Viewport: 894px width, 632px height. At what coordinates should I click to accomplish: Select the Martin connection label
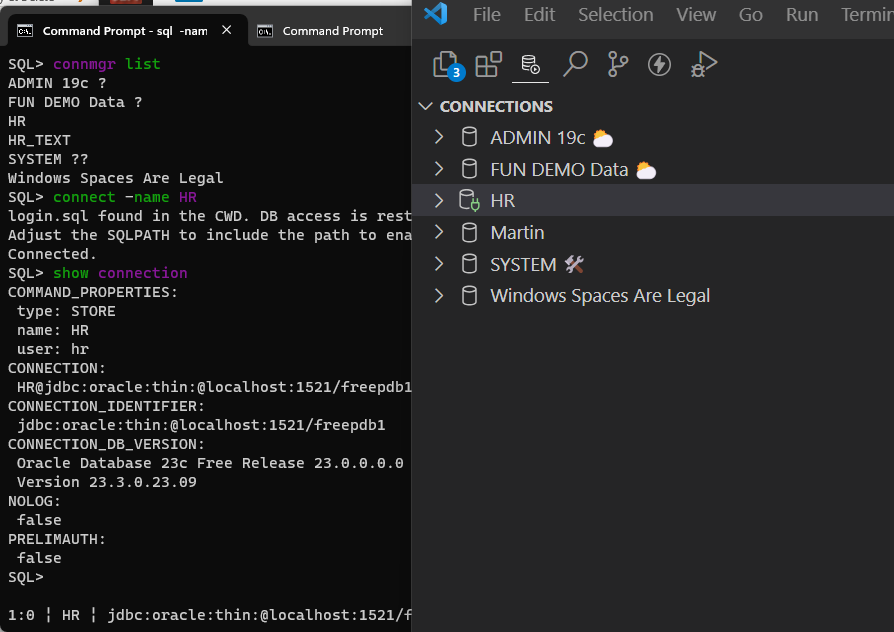click(517, 233)
